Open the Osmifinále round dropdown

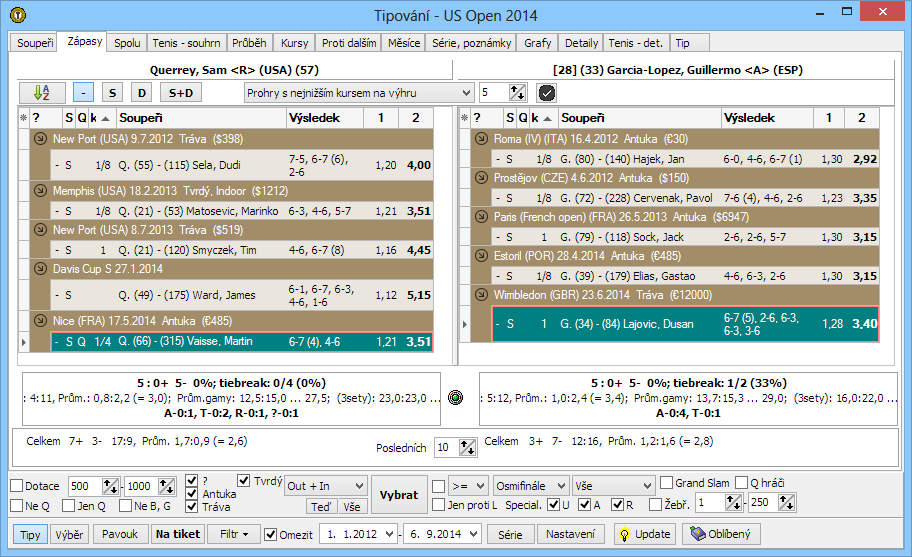click(530, 486)
